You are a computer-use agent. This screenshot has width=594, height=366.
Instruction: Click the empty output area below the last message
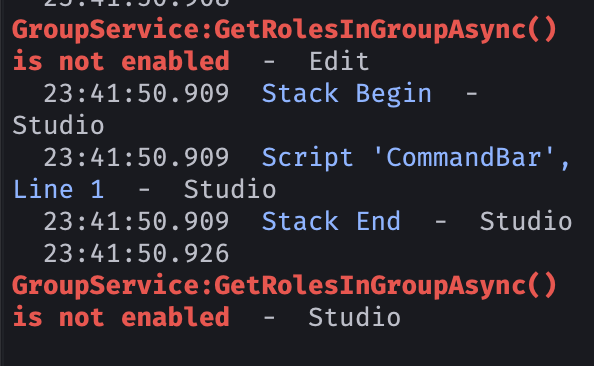coord(297,349)
